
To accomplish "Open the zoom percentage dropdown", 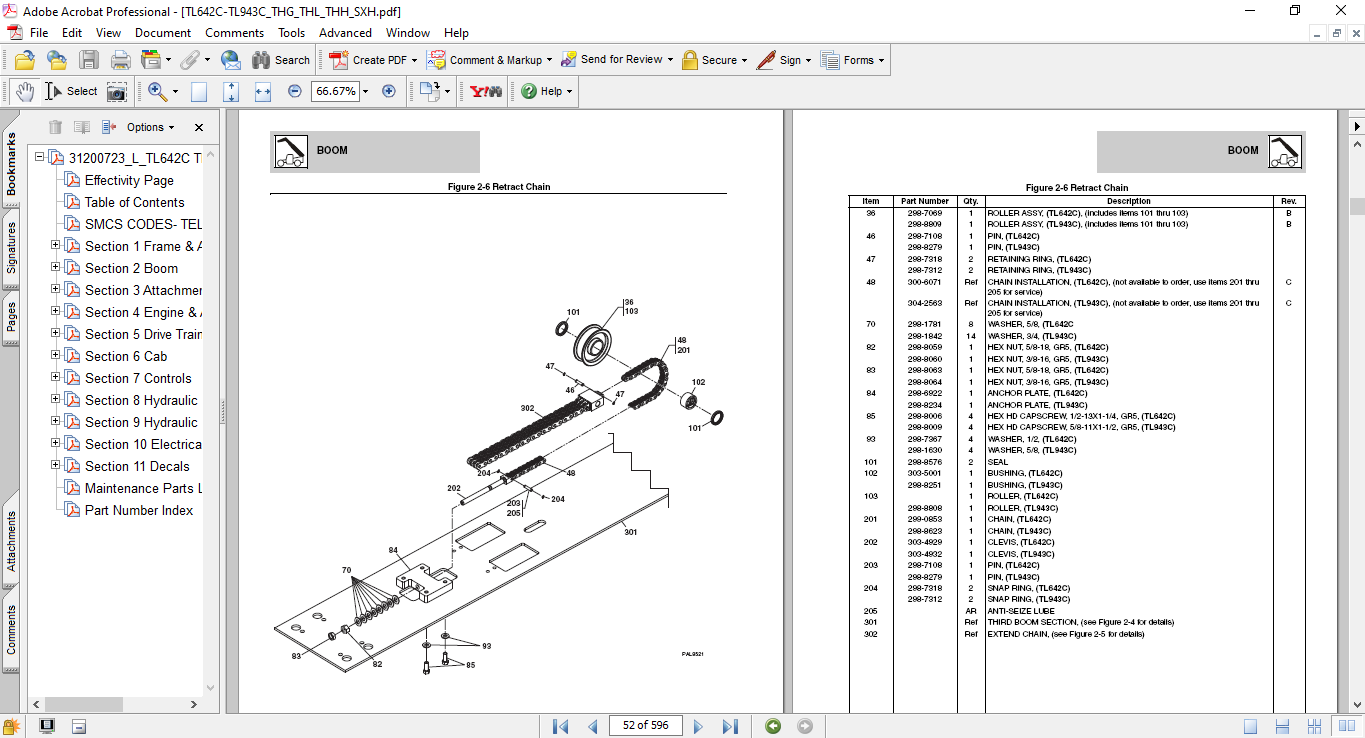I will tap(365, 91).
